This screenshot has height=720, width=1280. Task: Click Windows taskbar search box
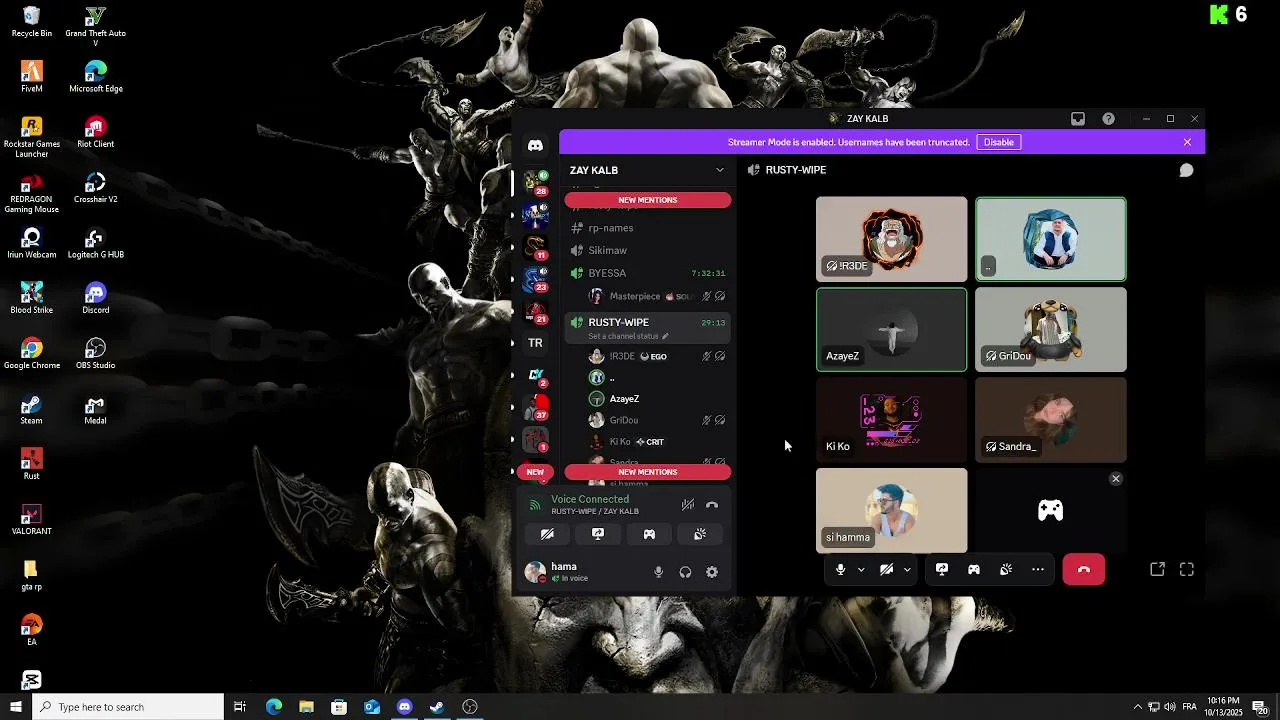click(x=128, y=707)
